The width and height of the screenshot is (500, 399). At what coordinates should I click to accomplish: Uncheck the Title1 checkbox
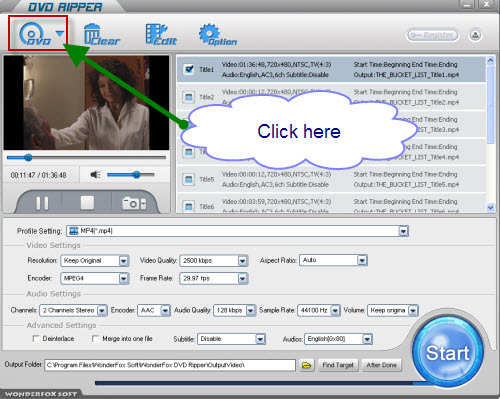[189, 69]
